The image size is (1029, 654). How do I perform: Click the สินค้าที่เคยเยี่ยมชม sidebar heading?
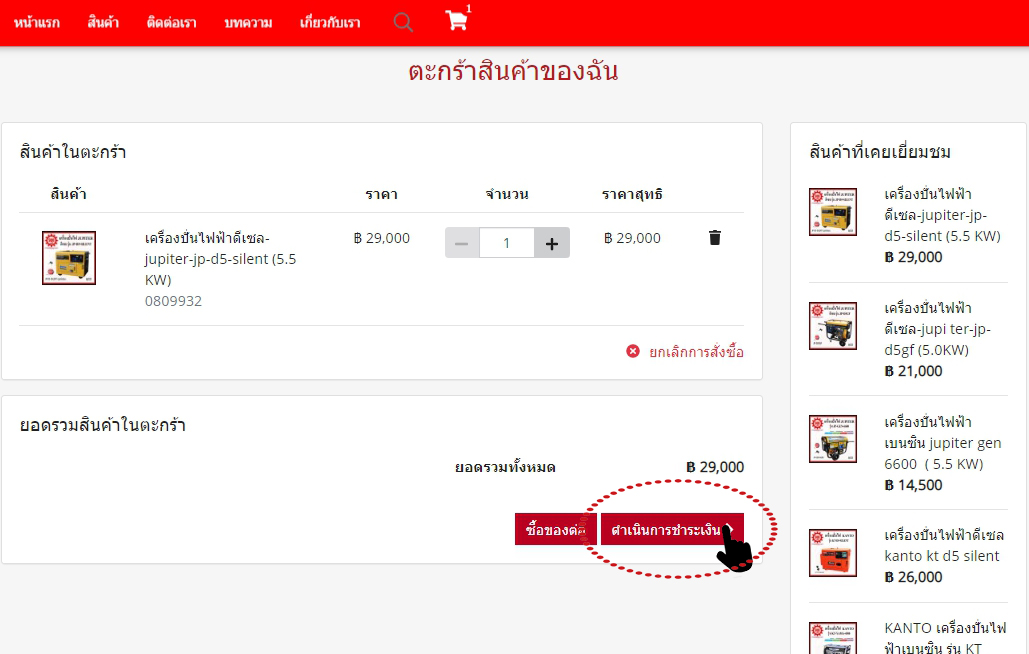tap(879, 152)
